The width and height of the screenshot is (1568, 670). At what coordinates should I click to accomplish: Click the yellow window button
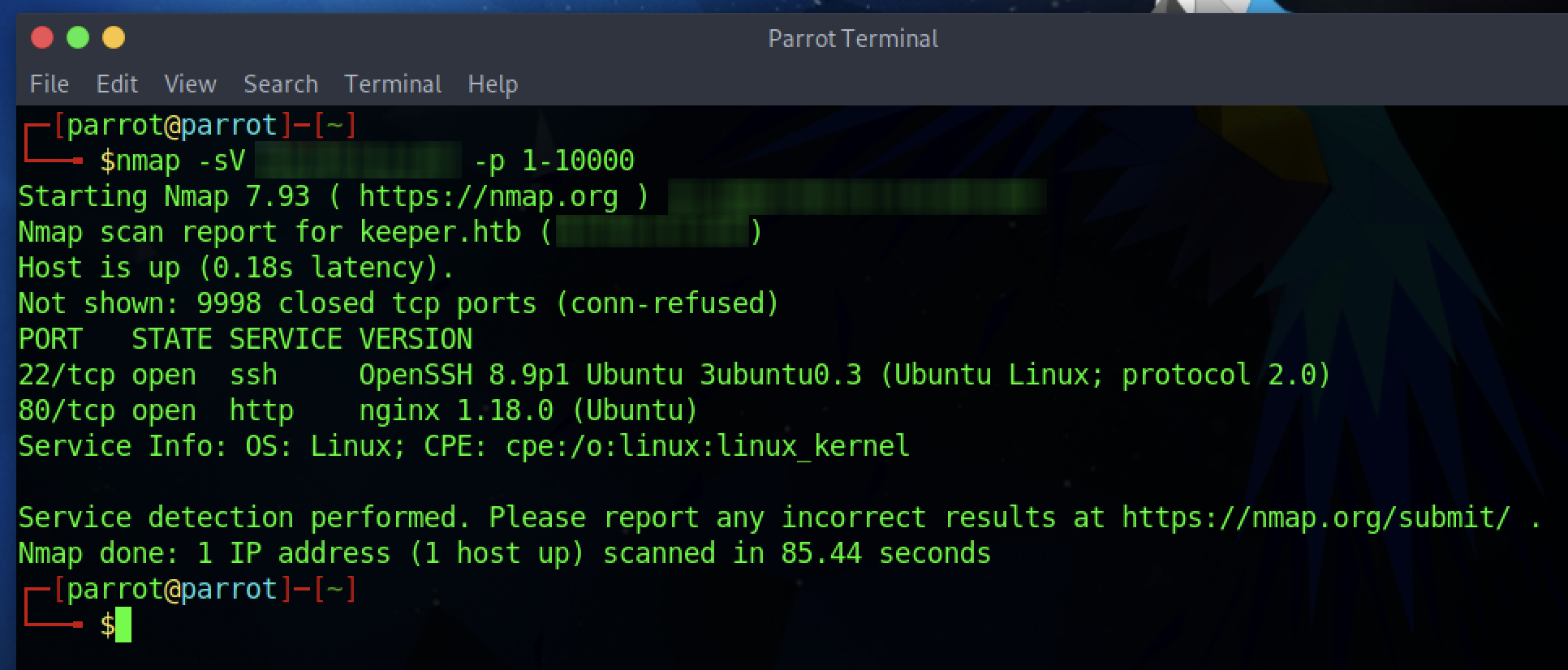tap(114, 38)
